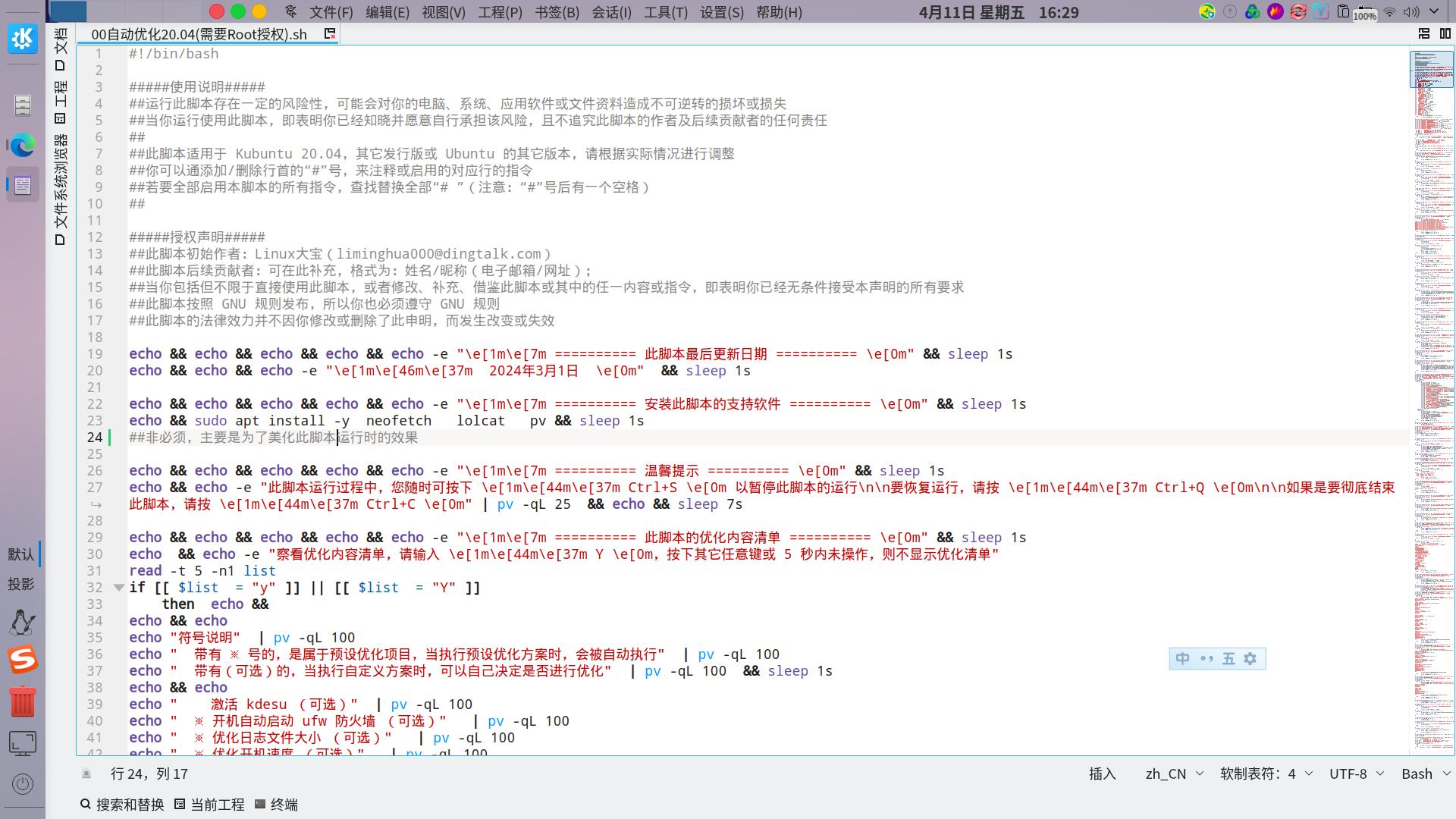
Task: Launch Microsoft Edge from the dock
Action: (22, 145)
